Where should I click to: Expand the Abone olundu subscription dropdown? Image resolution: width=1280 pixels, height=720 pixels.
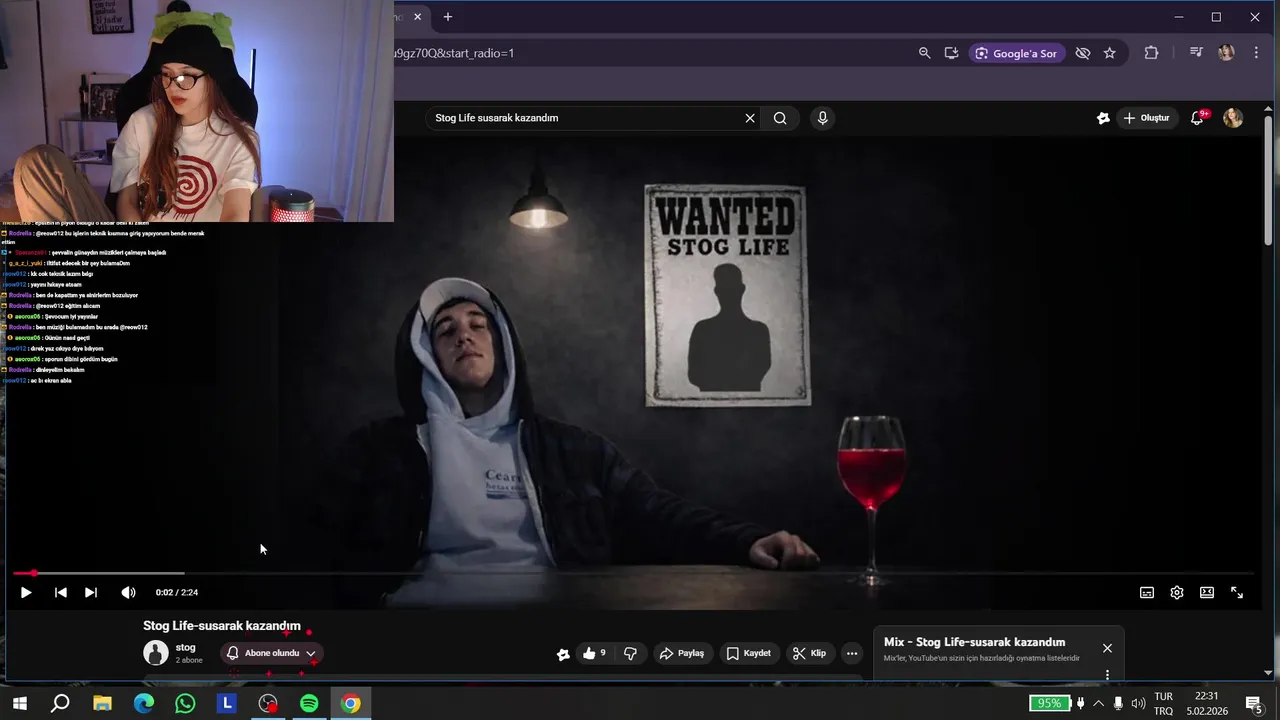click(x=311, y=653)
